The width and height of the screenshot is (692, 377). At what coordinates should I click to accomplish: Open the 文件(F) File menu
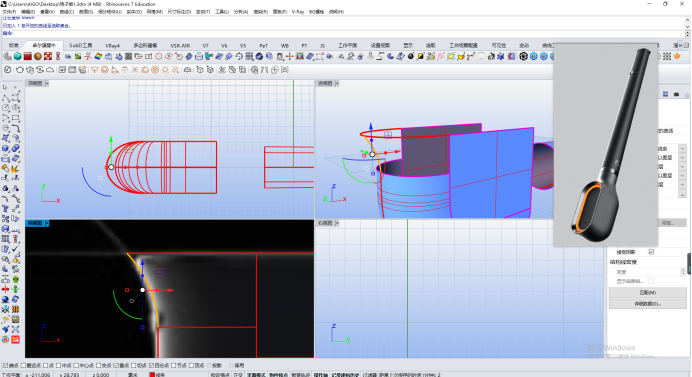[9, 11]
